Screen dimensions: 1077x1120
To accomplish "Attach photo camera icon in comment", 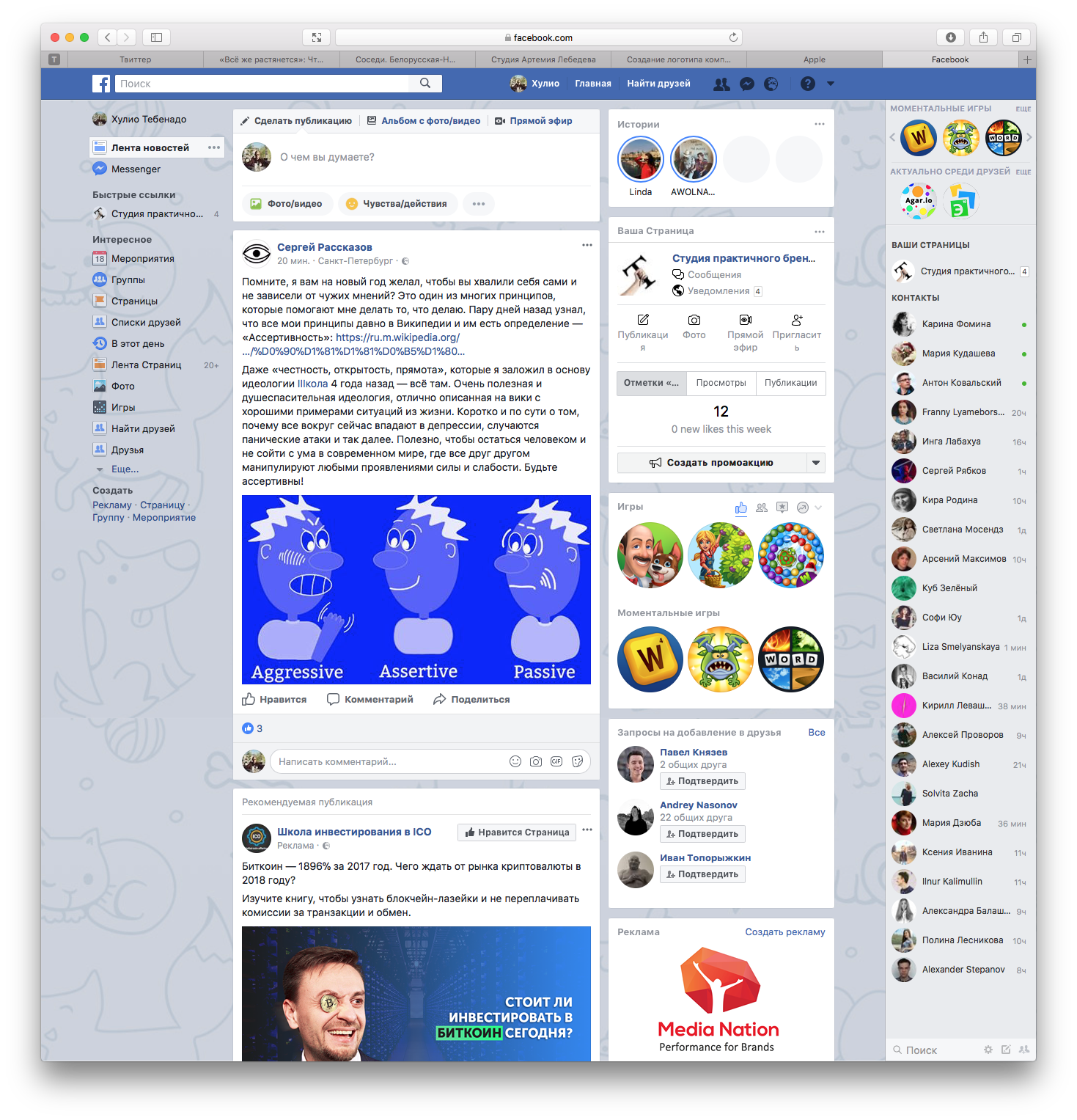I will click(x=536, y=761).
